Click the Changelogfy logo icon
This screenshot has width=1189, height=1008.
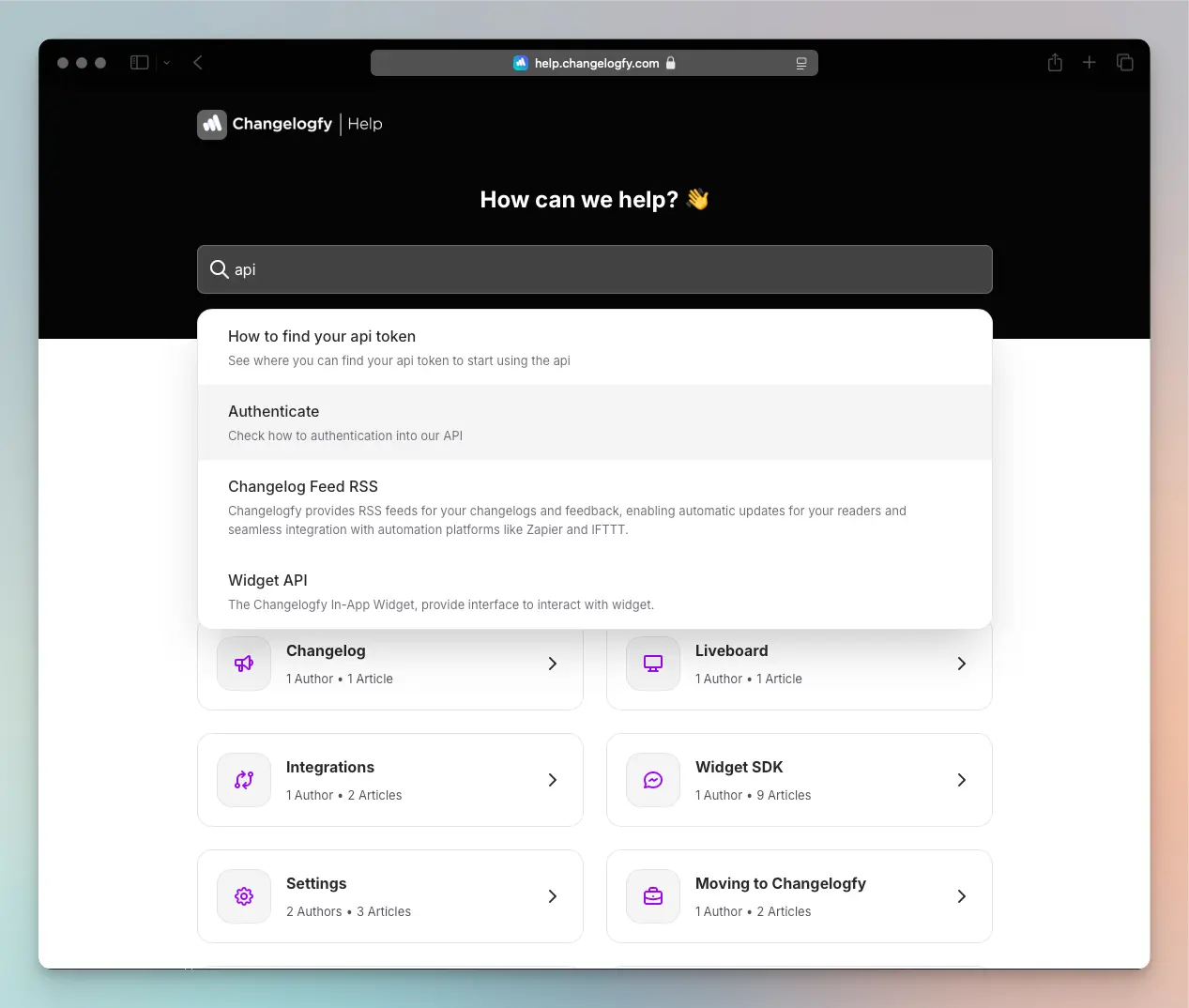[212, 124]
